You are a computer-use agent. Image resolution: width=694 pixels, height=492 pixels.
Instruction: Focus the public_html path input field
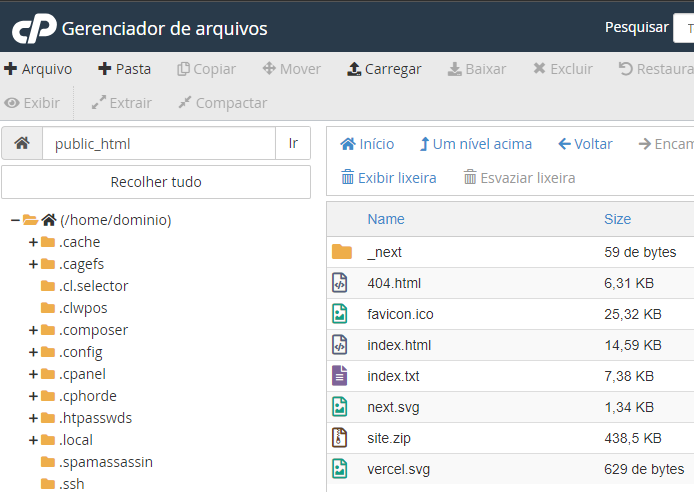point(159,143)
